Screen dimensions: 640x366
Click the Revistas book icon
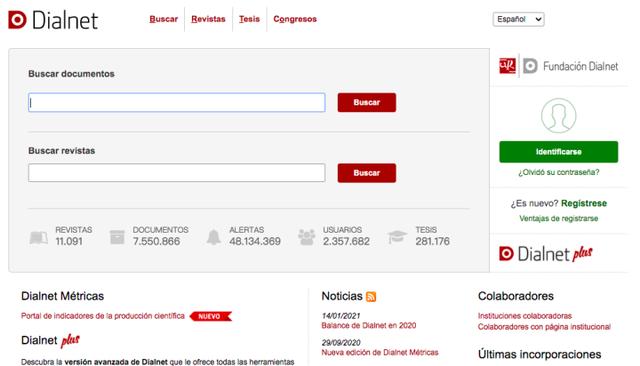coord(39,237)
